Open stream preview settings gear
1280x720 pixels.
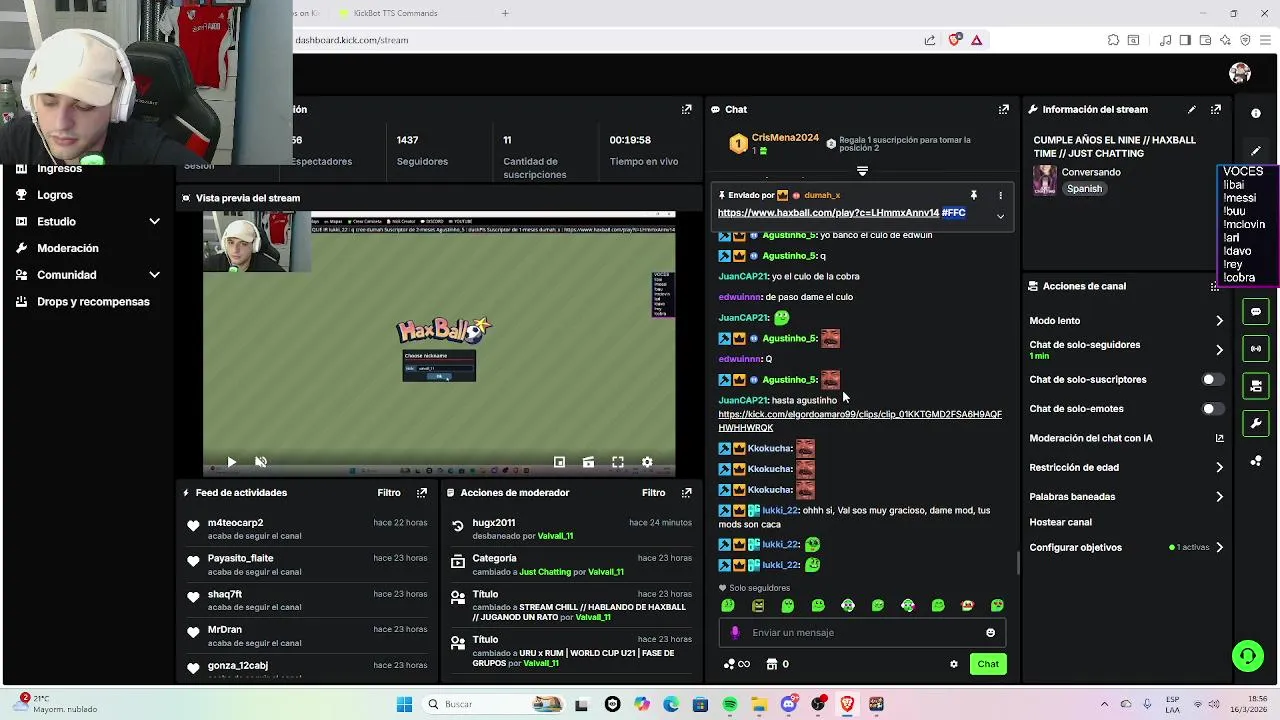tap(647, 462)
